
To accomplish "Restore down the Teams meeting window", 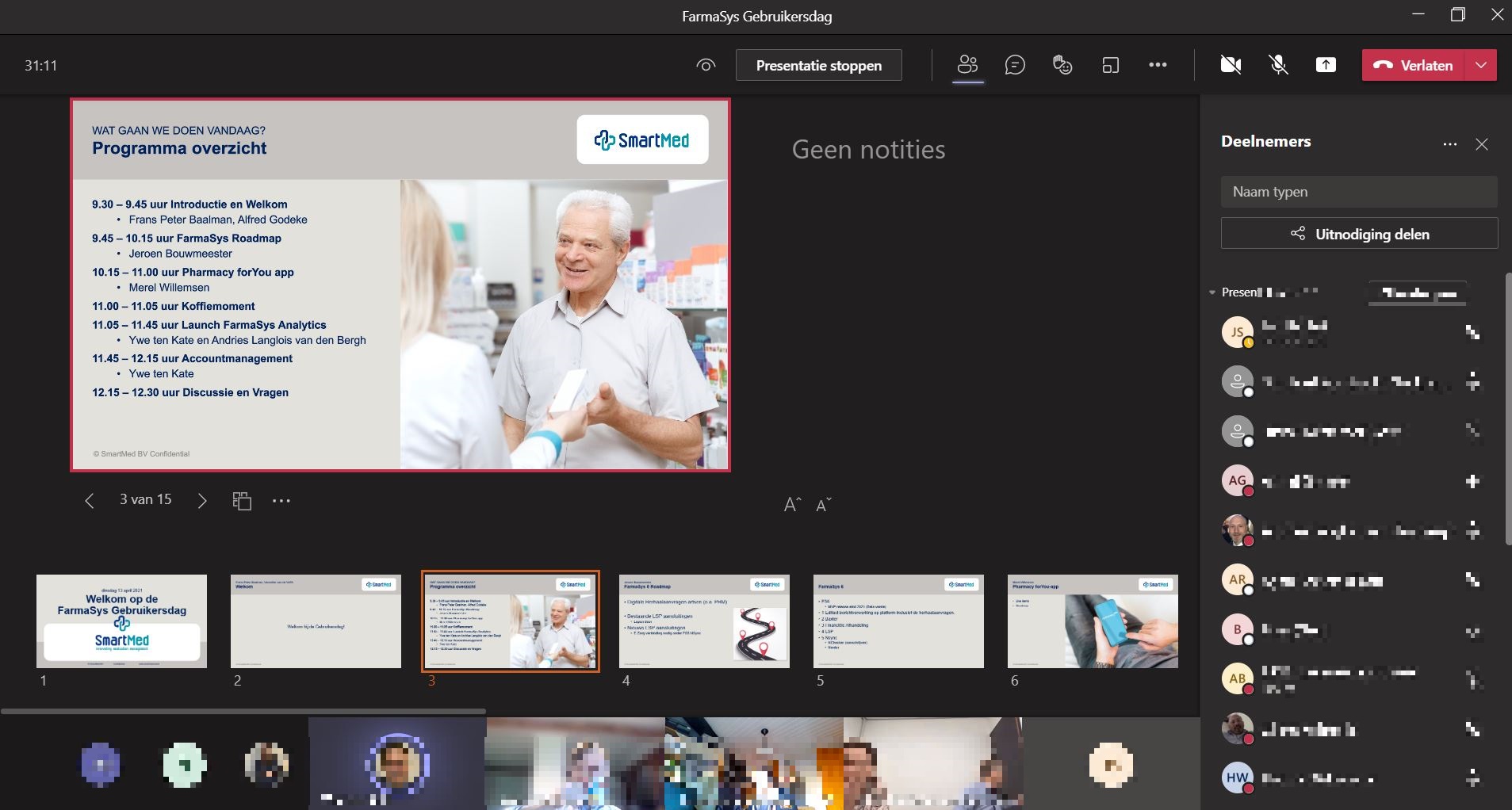I will click(x=1457, y=15).
